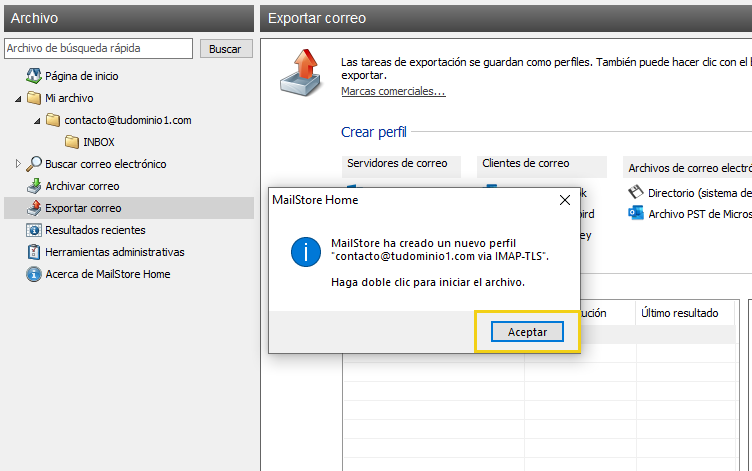
Task: Go to Archivar correo
Action: click(x=82, y=186)
